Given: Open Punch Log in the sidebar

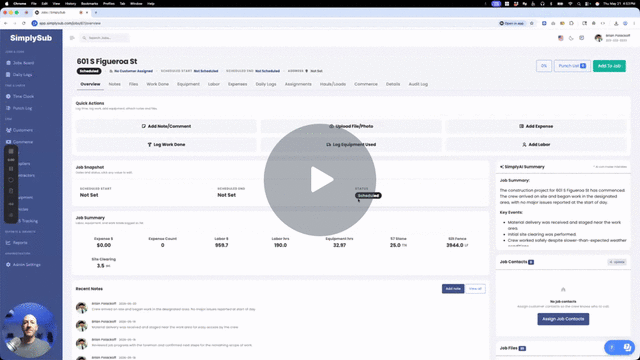Looking at the screenshot, I should tap(19, 108).
